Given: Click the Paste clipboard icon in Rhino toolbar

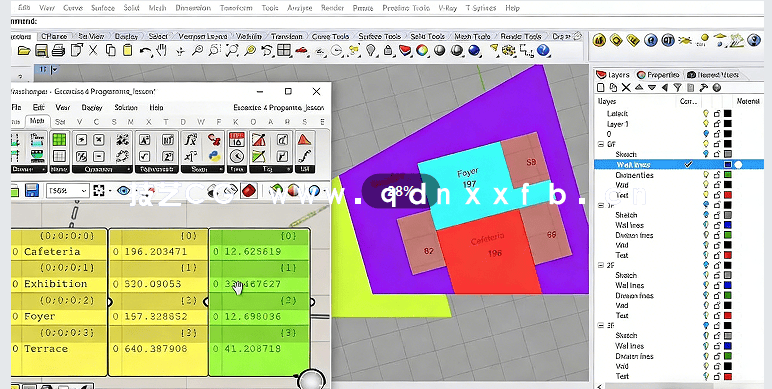Looking at the screenshot, I should coord(128,50).
